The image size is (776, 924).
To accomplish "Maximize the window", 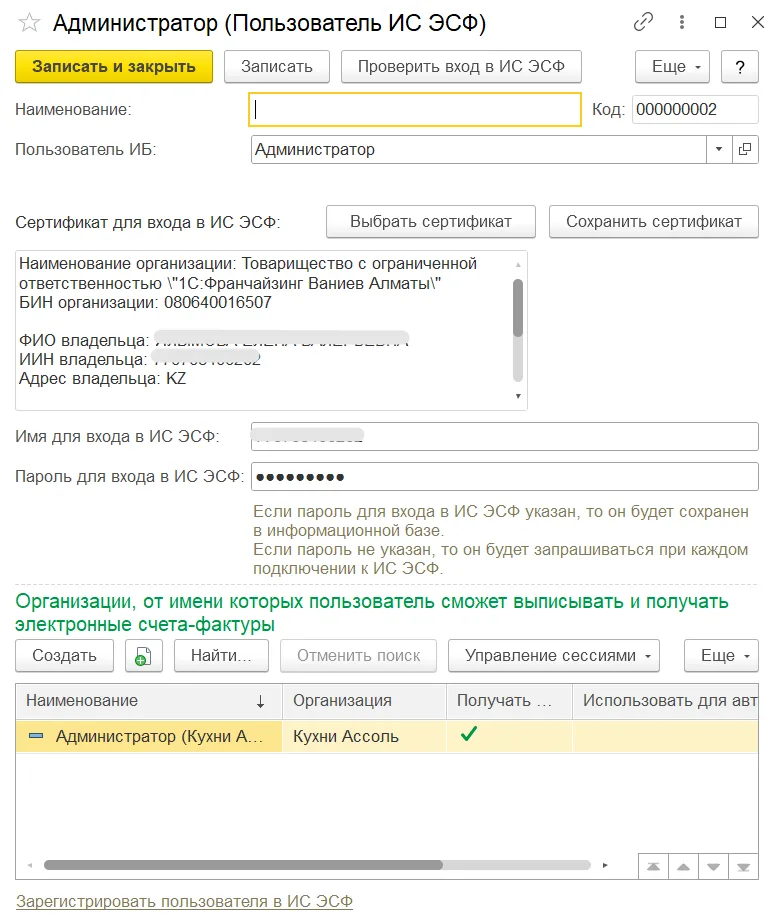I will pos(720,22).
